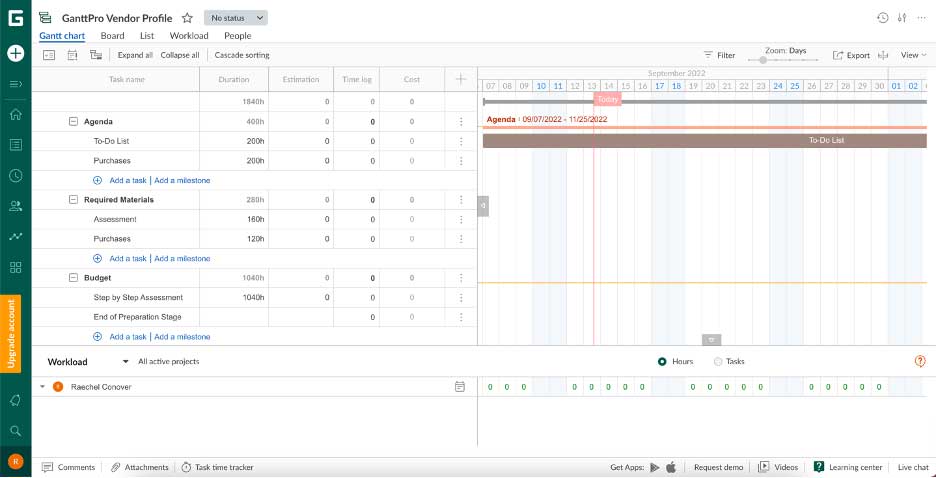Screen dimensions: 936x478
Task: Adjust the Zoom Days slider handle
Action: [763, 60]
